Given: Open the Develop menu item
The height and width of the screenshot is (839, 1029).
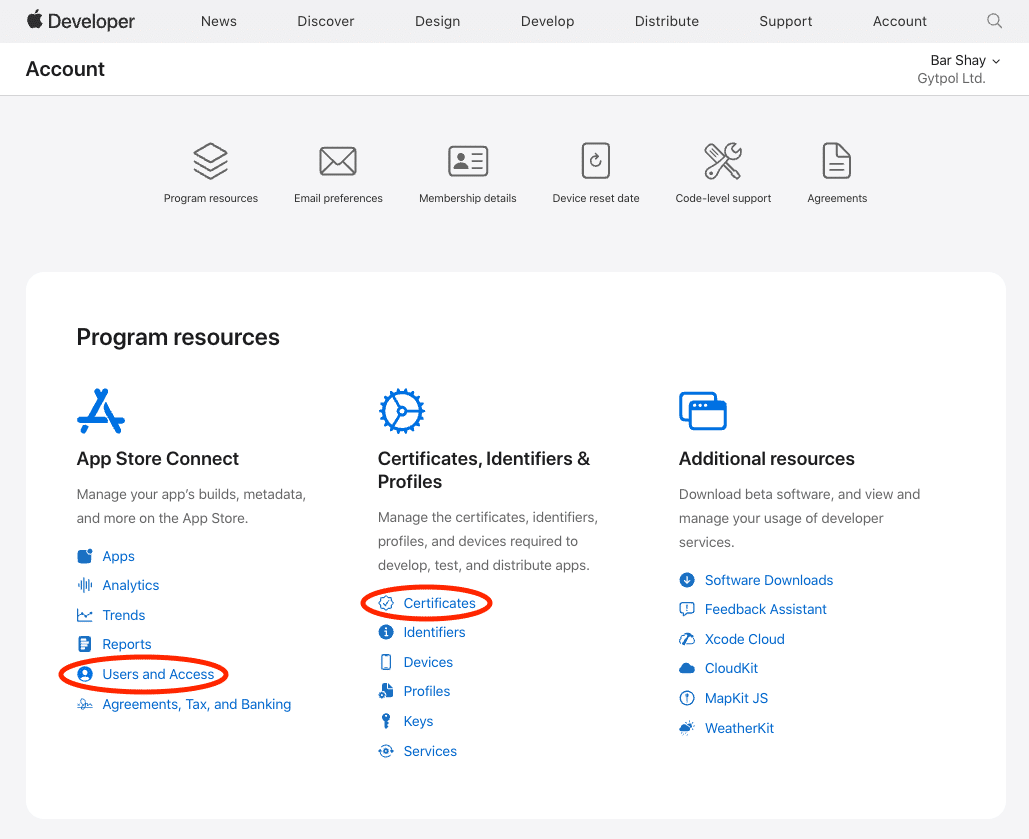Looking at the screenshot, I should [547, 21].
